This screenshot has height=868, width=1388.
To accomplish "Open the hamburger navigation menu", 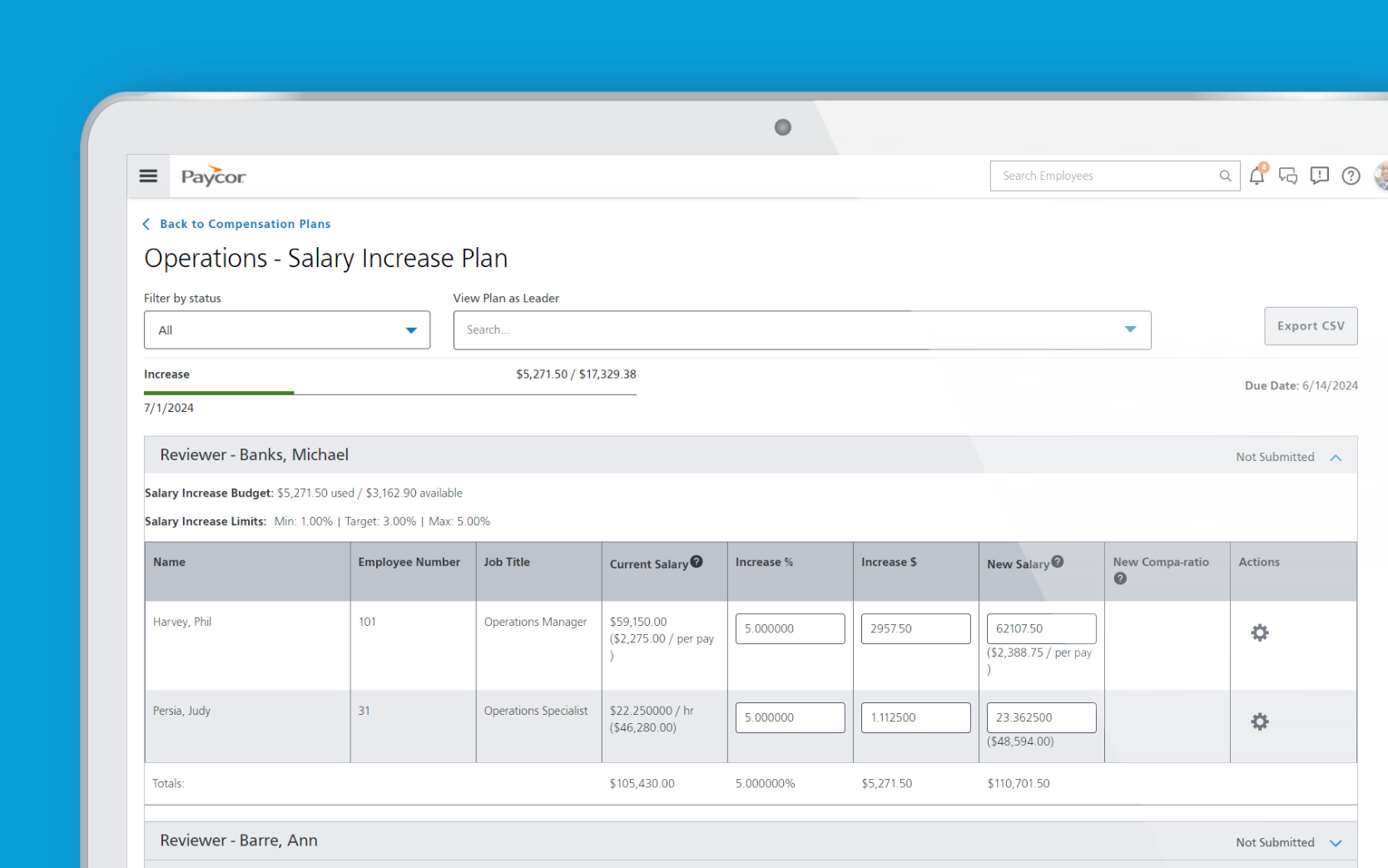I will coord(148,176).
